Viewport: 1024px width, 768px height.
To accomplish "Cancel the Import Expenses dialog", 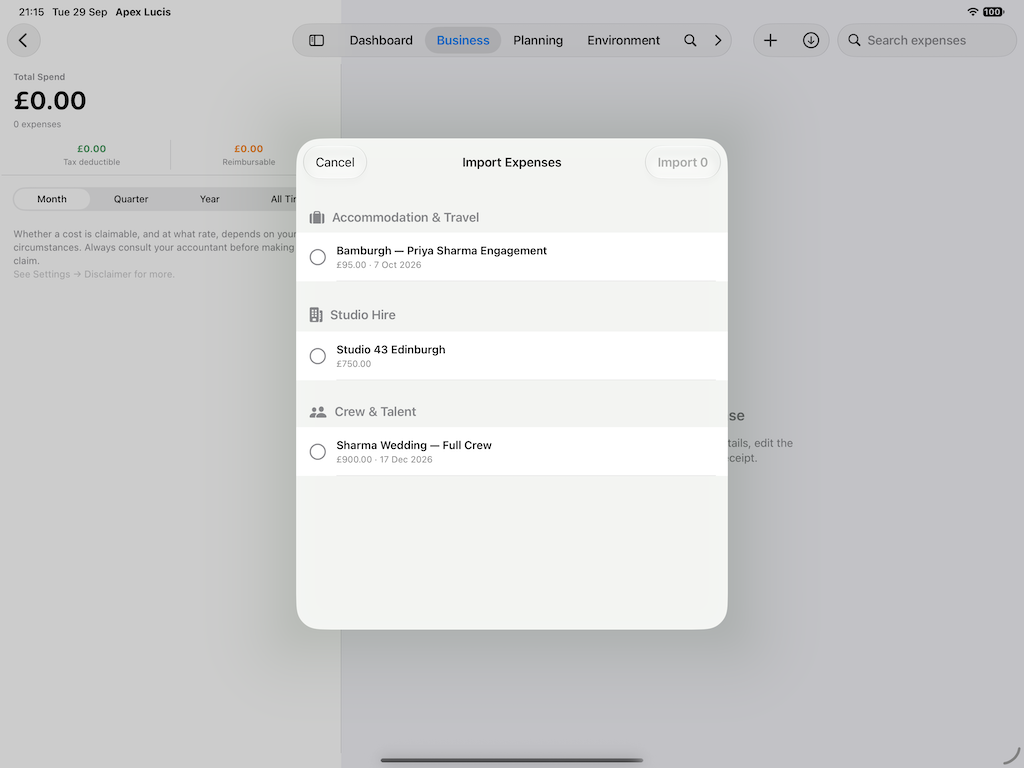I will [335, 163].
